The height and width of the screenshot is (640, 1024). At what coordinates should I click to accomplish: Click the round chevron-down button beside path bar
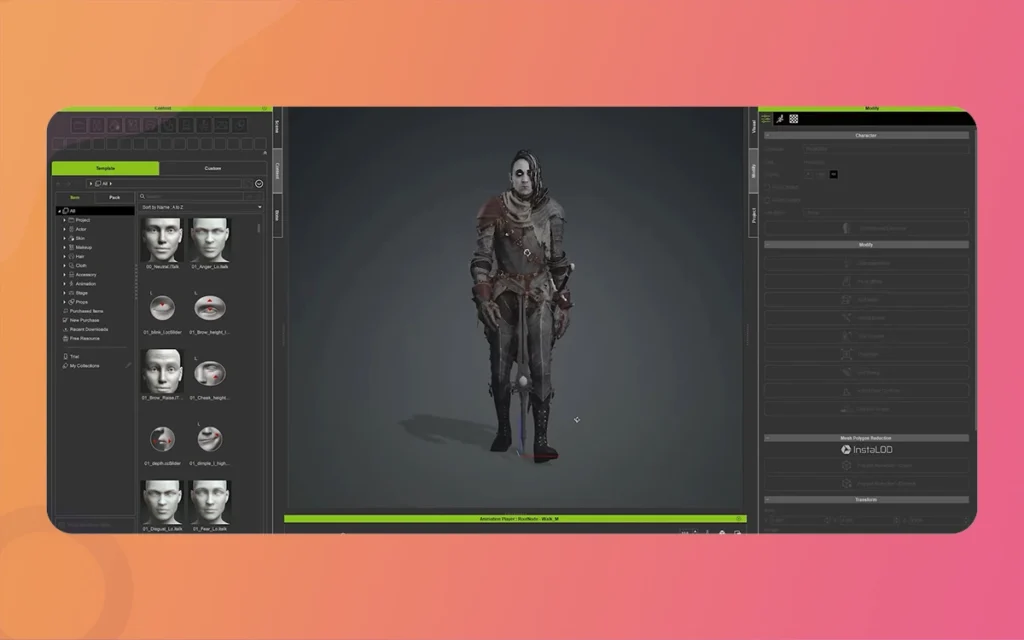259,184
